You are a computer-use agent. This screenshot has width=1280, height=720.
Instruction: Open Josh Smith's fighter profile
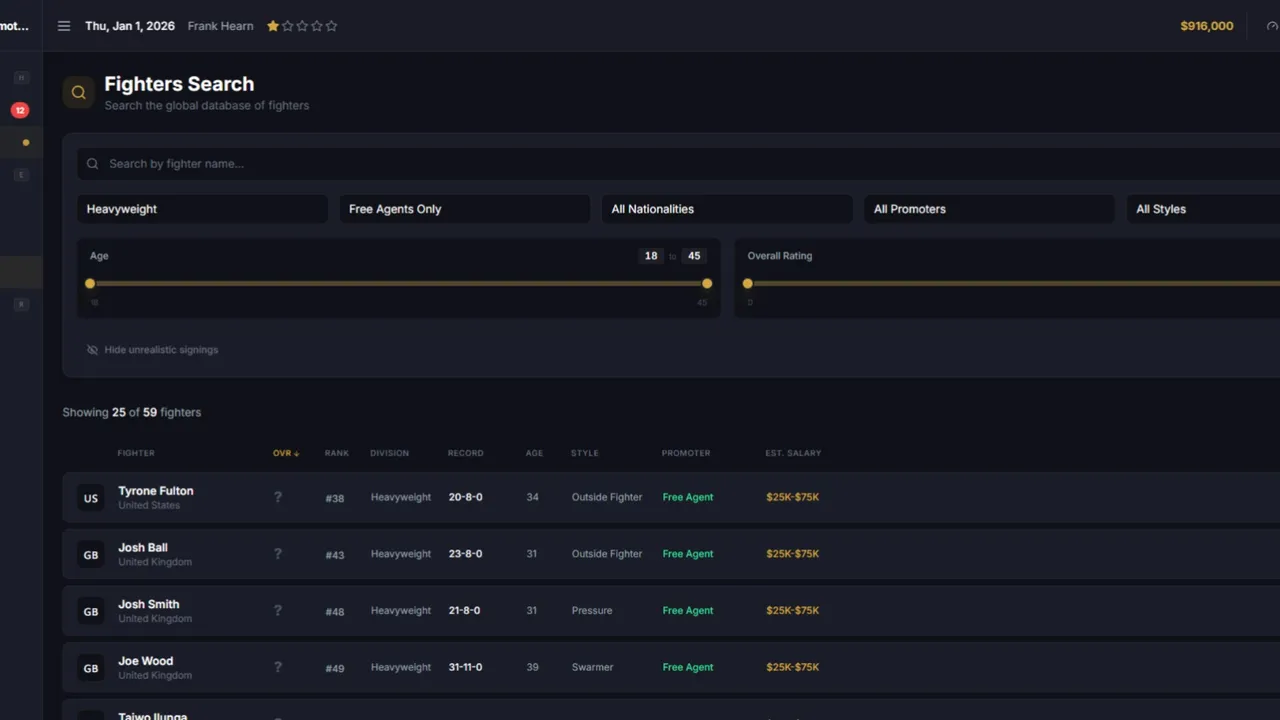click(x=149, y=604)
